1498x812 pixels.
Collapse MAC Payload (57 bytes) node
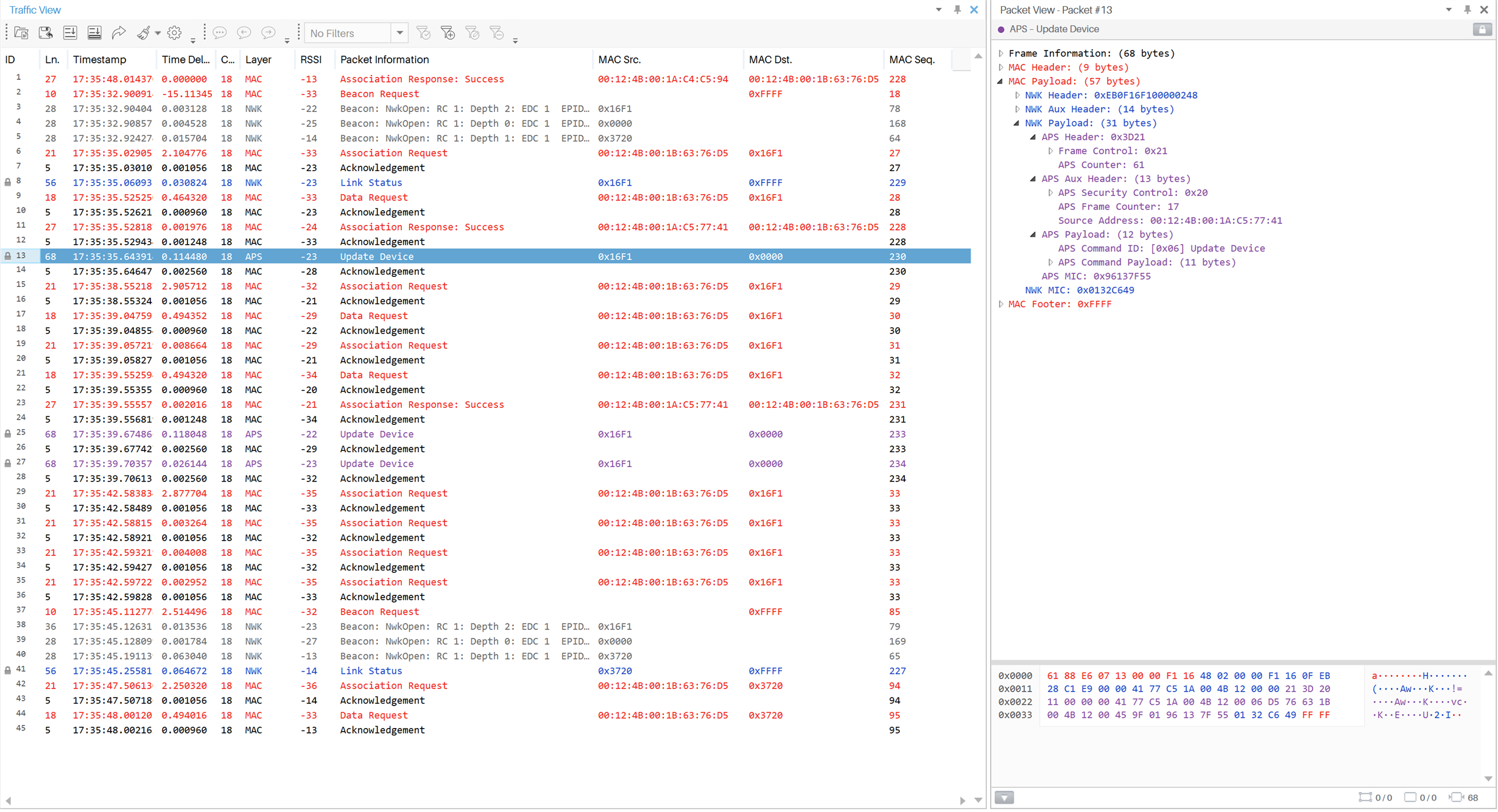pyautogui.click(x=1001, y=82)
